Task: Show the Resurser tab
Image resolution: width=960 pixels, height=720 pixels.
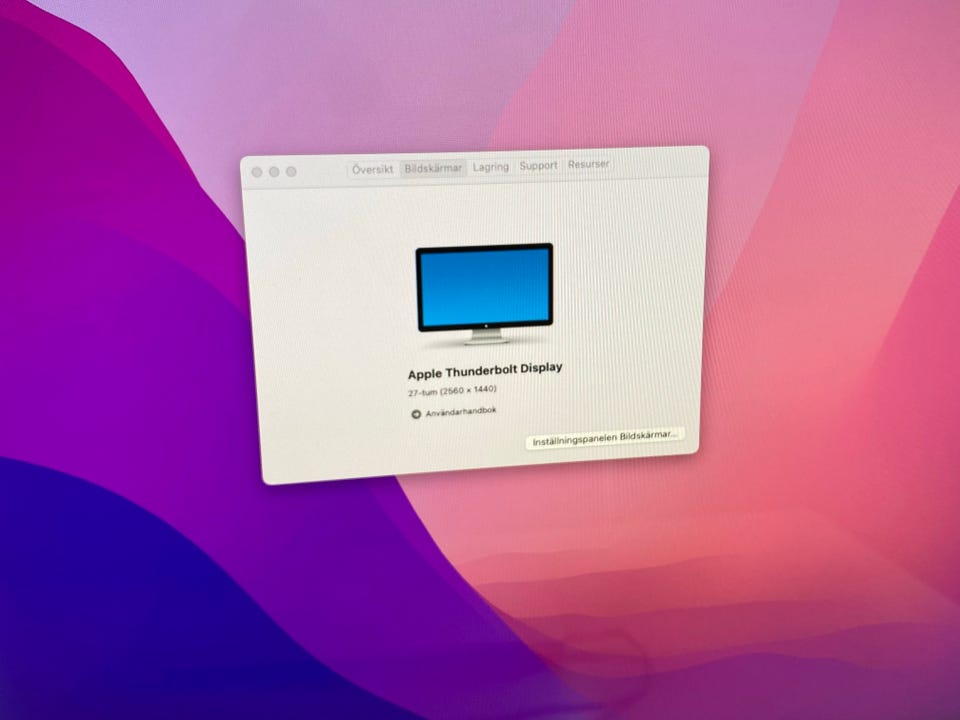Action: 588,164
